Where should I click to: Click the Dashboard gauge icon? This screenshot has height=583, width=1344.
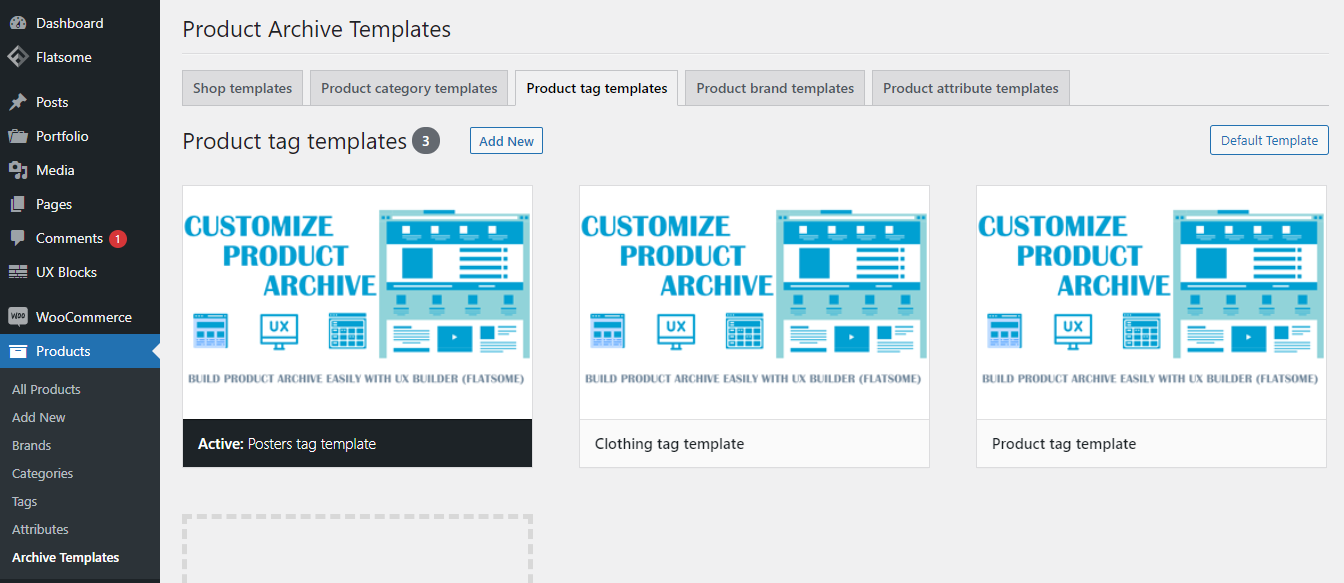[x=18, y=23]
